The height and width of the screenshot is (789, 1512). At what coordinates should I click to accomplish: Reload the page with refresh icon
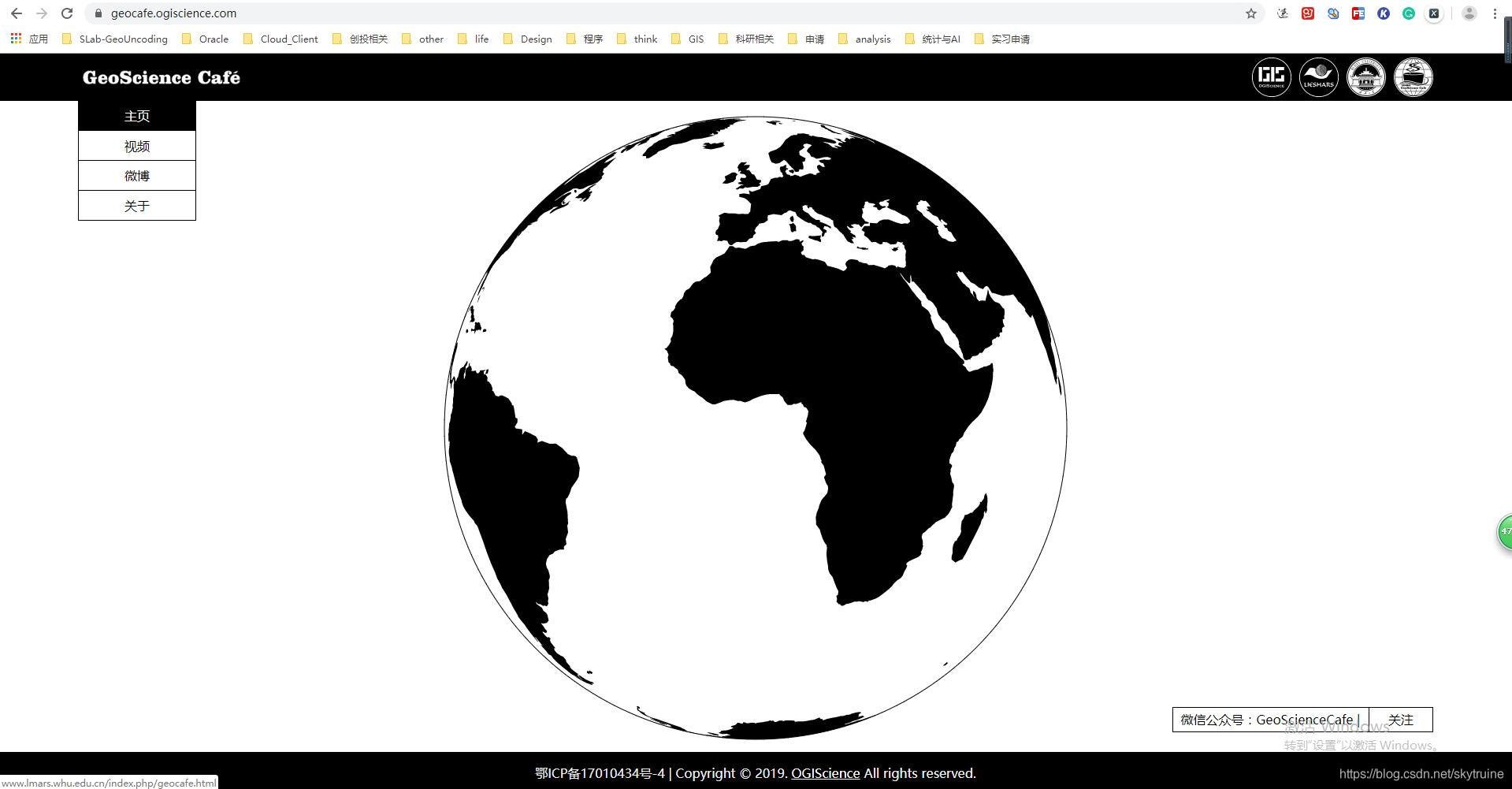coord(67,13)
